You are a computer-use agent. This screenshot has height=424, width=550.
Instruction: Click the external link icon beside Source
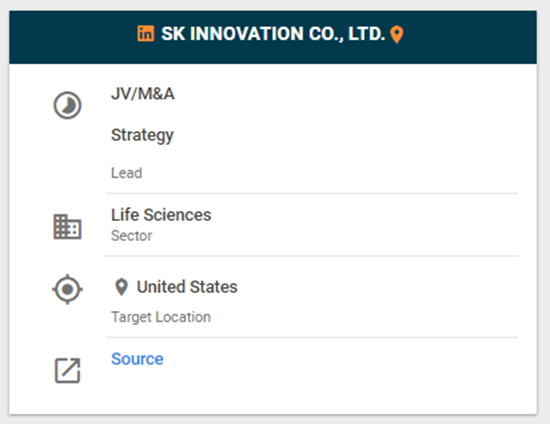click(67, 370)
